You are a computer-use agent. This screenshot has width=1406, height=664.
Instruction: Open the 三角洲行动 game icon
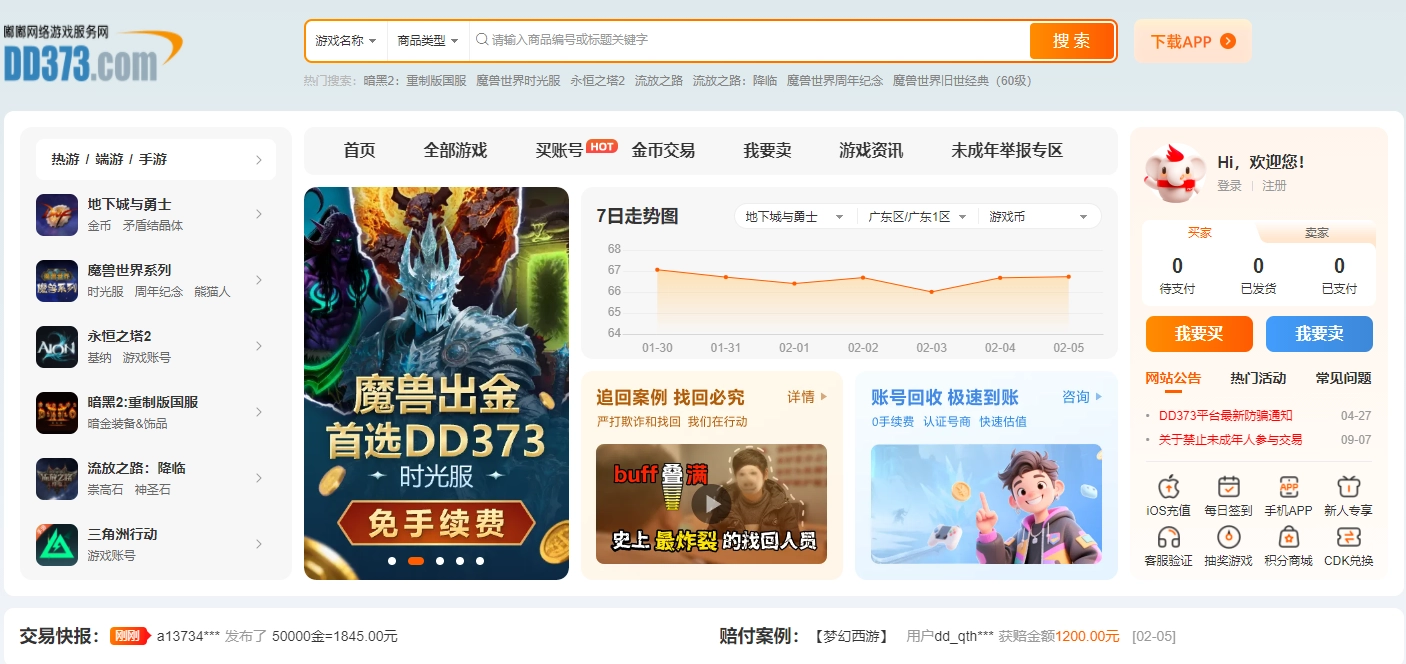[57, 544]
